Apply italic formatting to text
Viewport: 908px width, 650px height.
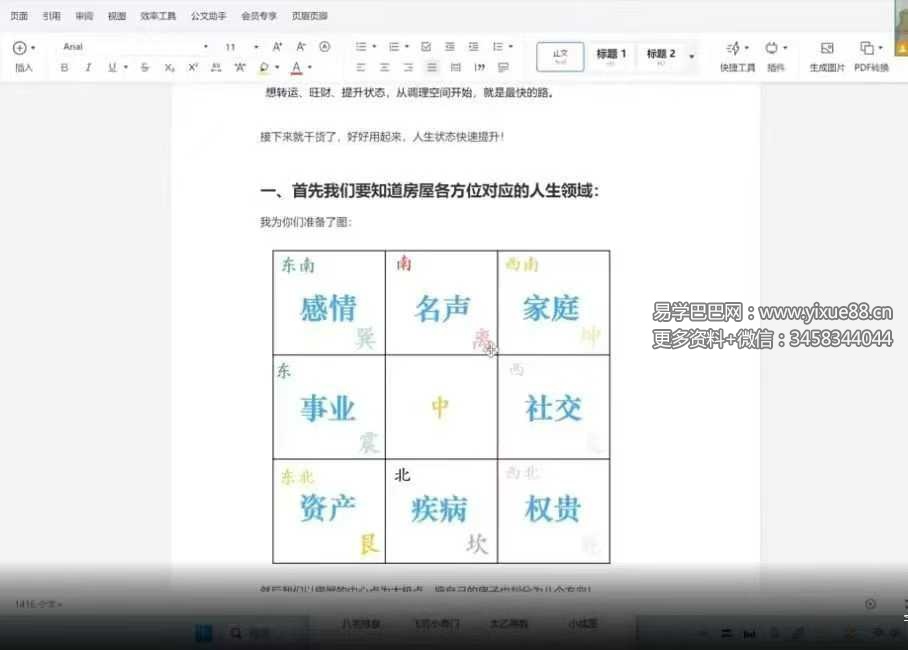(x=88, y=68)
